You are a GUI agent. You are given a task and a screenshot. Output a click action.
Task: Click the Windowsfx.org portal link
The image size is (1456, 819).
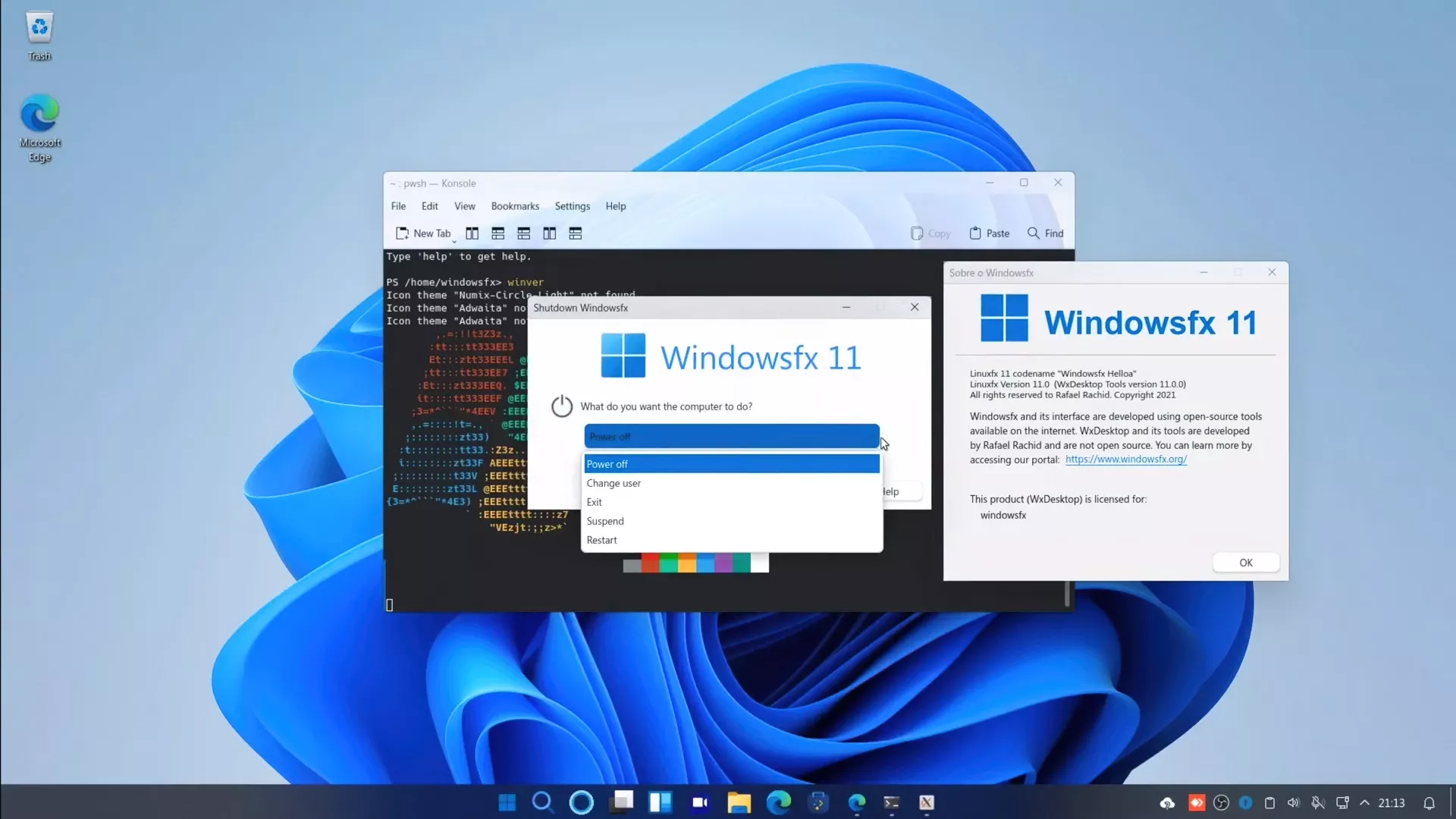click(x=1125, y=459)
